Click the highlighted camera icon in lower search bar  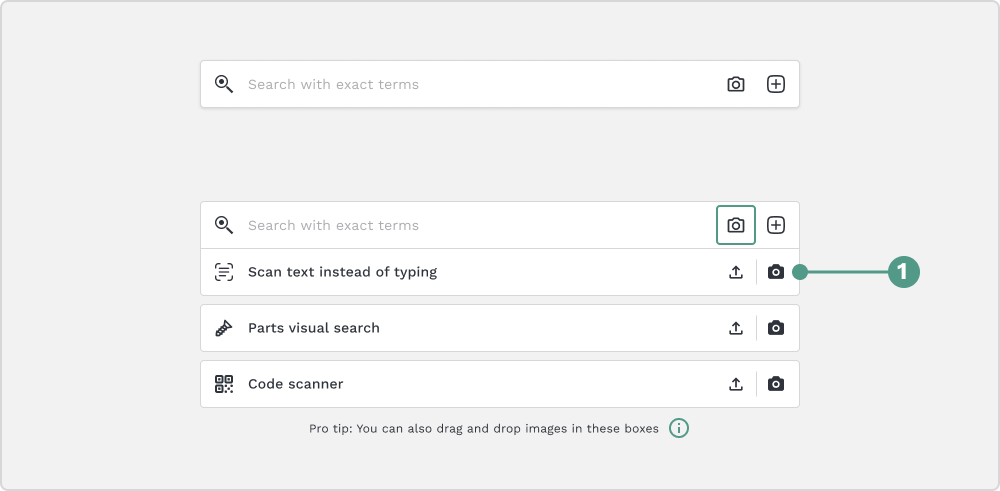736,225
